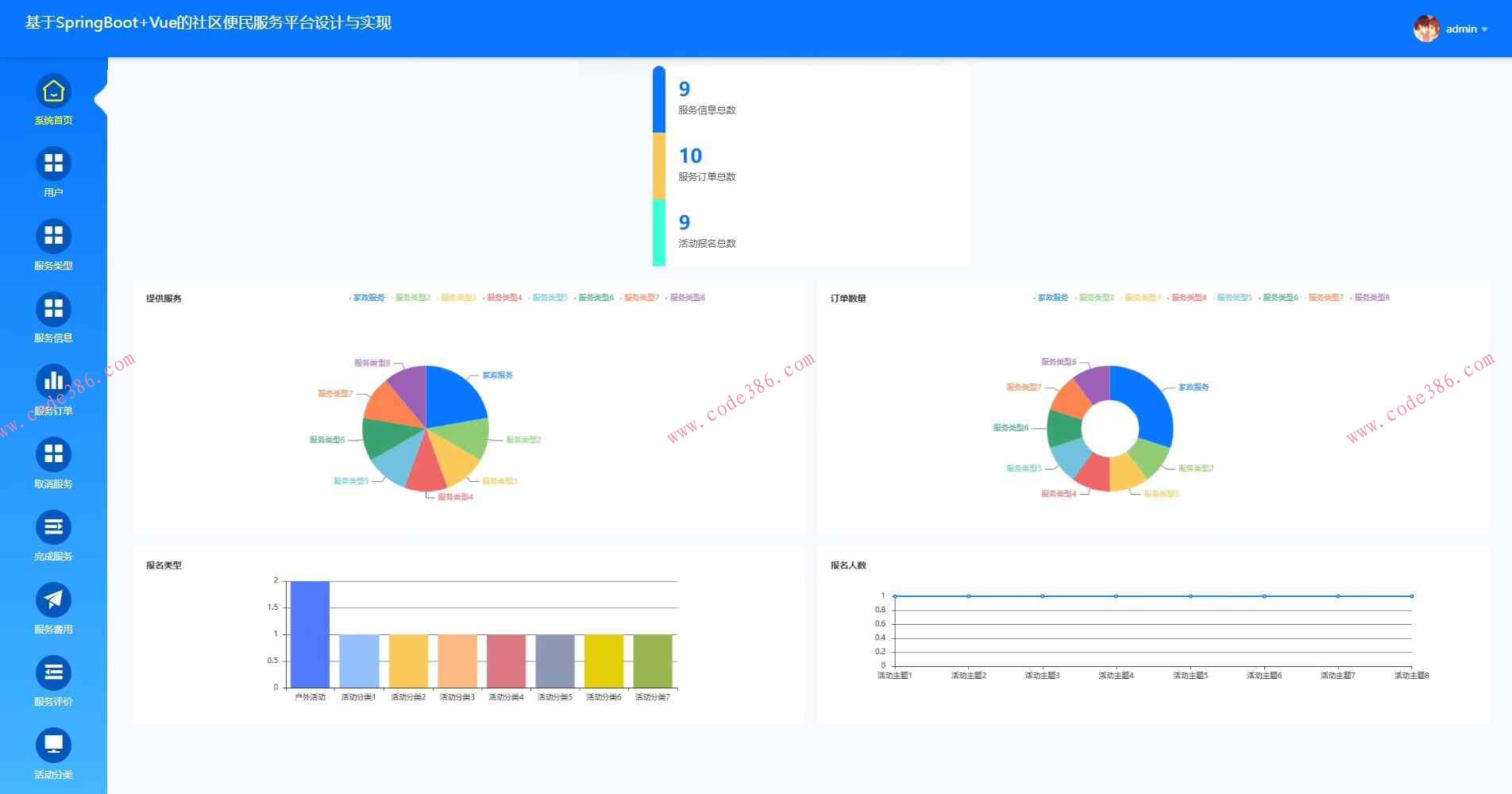Click the 服务订单总数 statistic card
The image size is (1512, 794).
pos(810,165)
